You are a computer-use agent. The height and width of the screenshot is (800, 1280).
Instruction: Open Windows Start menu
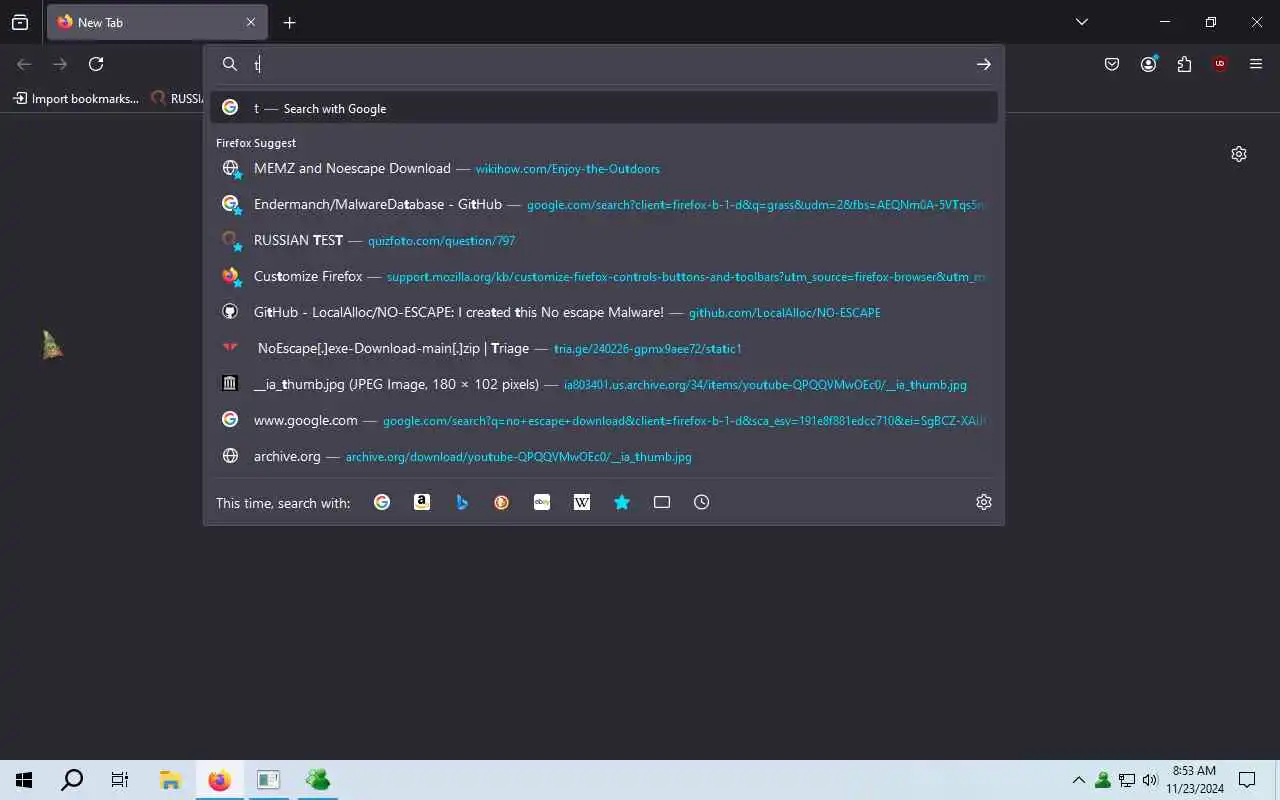pos(24,780)
